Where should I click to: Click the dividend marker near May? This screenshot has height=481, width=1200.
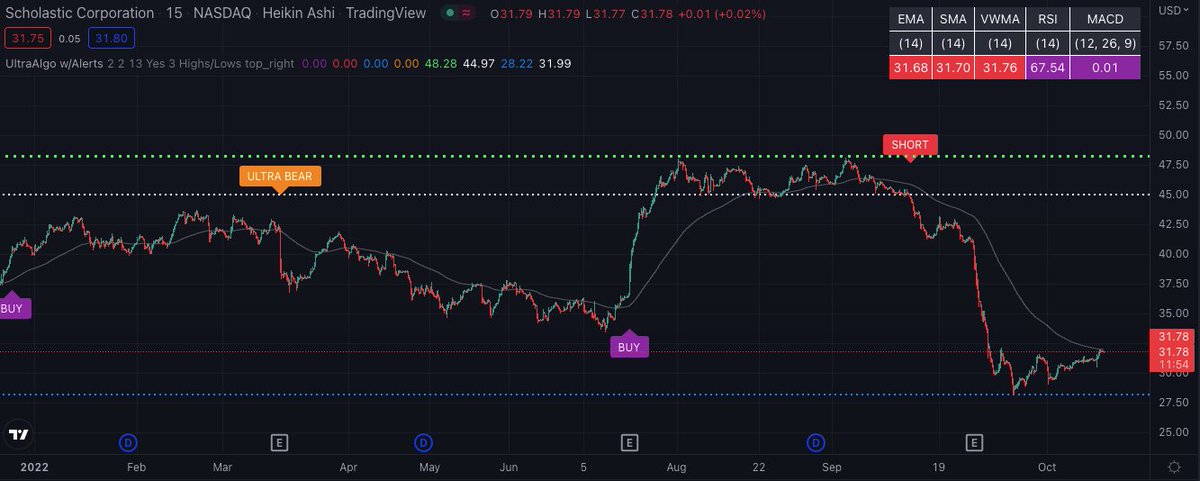tap(423, 441)
